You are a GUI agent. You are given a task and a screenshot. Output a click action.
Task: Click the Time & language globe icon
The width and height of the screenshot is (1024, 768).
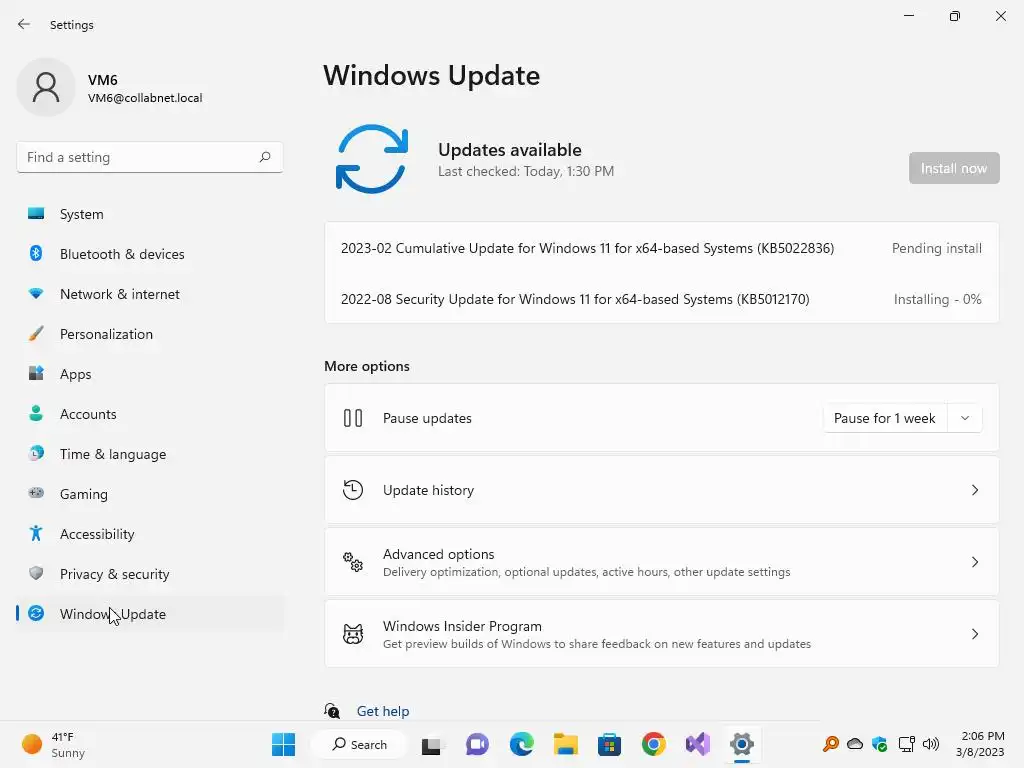[x=36, y=453]
